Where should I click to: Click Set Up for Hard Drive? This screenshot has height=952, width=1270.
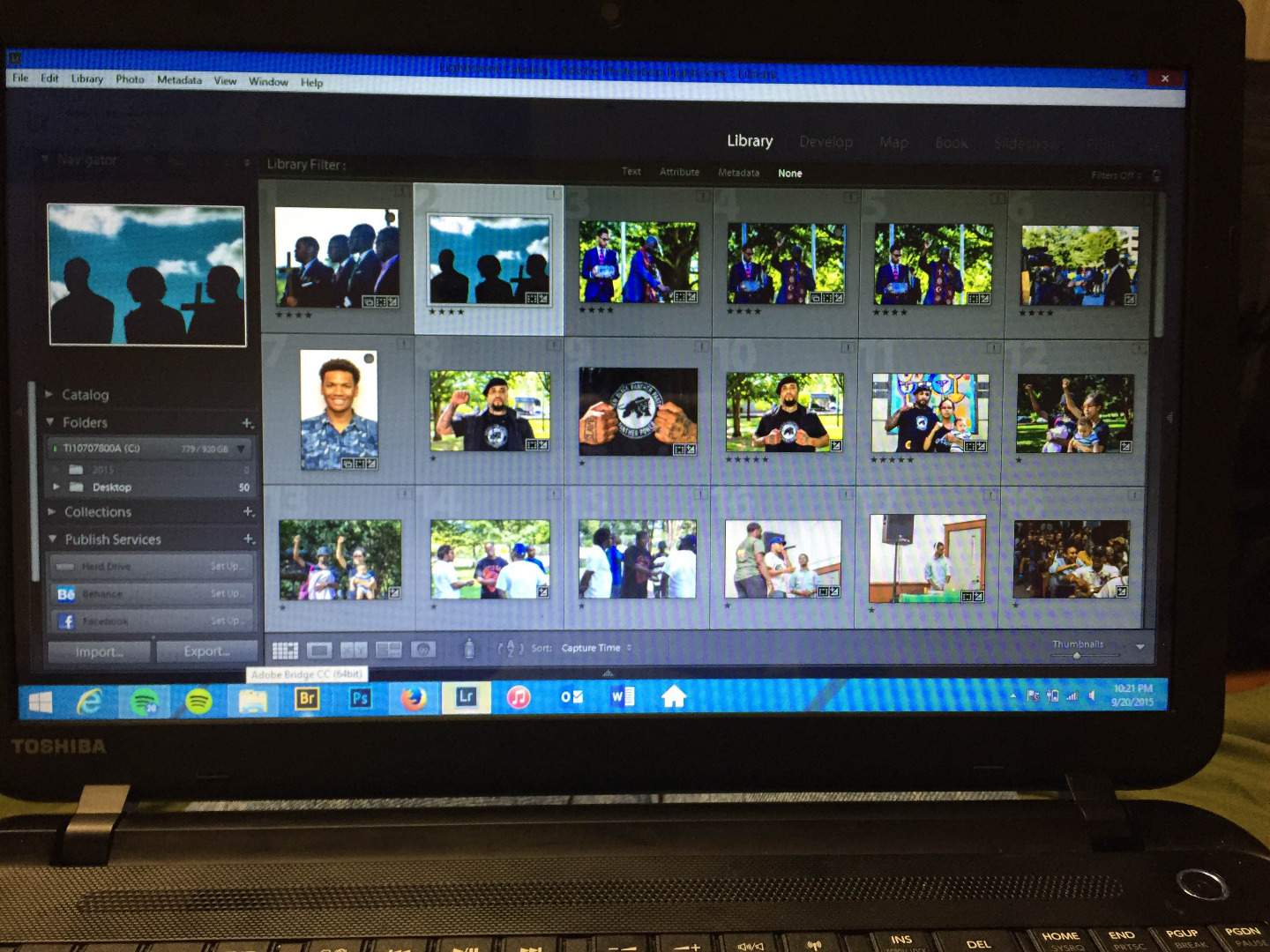tap(225, 567)
